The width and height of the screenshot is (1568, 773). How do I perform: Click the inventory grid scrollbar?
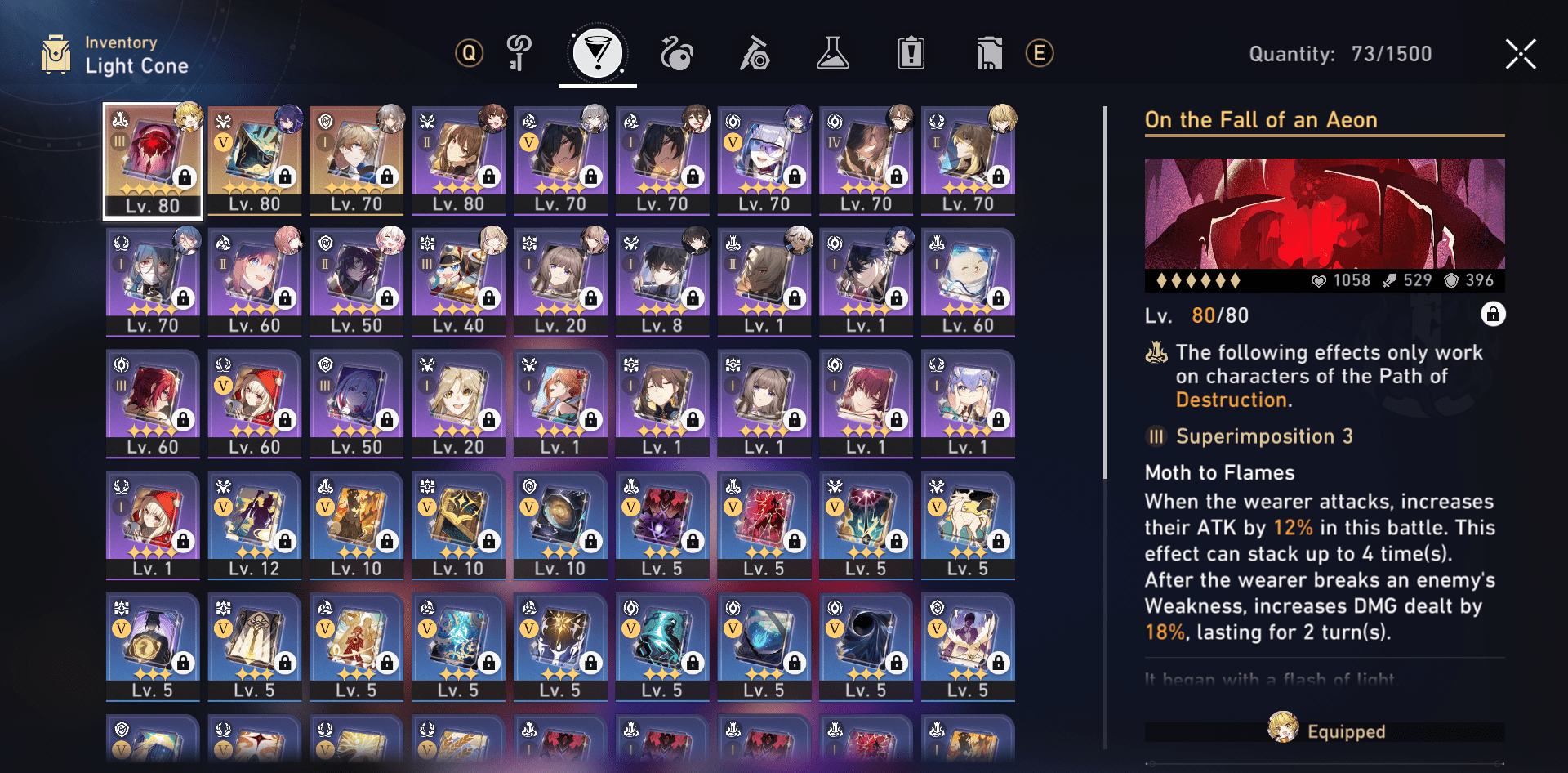click(x=1106, y=293)
